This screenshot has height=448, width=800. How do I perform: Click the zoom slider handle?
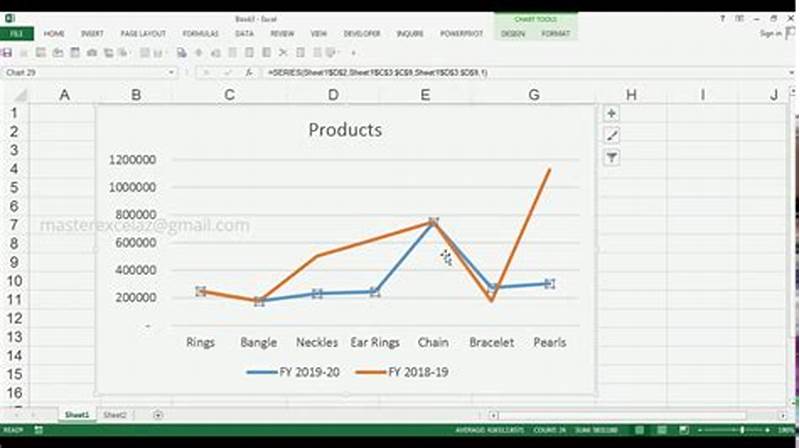742,430
